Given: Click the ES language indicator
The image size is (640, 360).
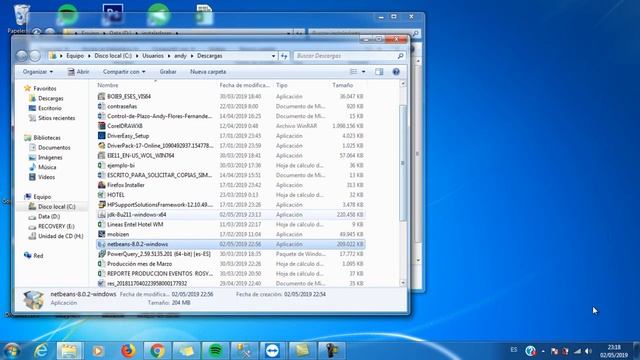Looking at the screenshot, I should (x=514, y=350).
